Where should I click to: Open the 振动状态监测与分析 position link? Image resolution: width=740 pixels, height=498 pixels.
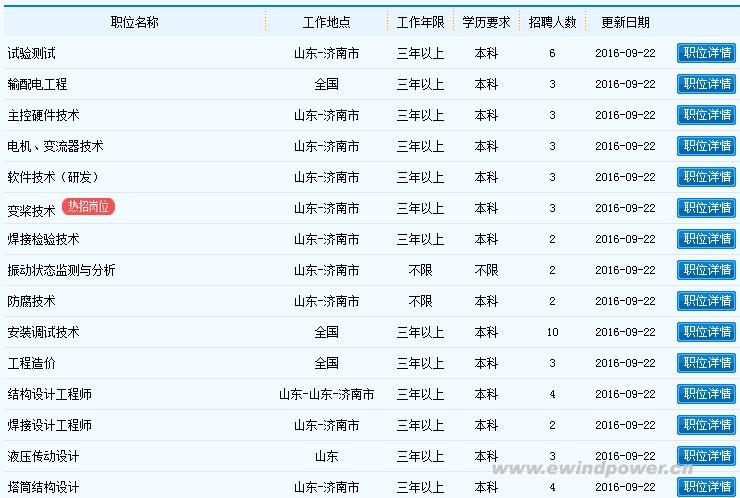click(x=61, y=270)
